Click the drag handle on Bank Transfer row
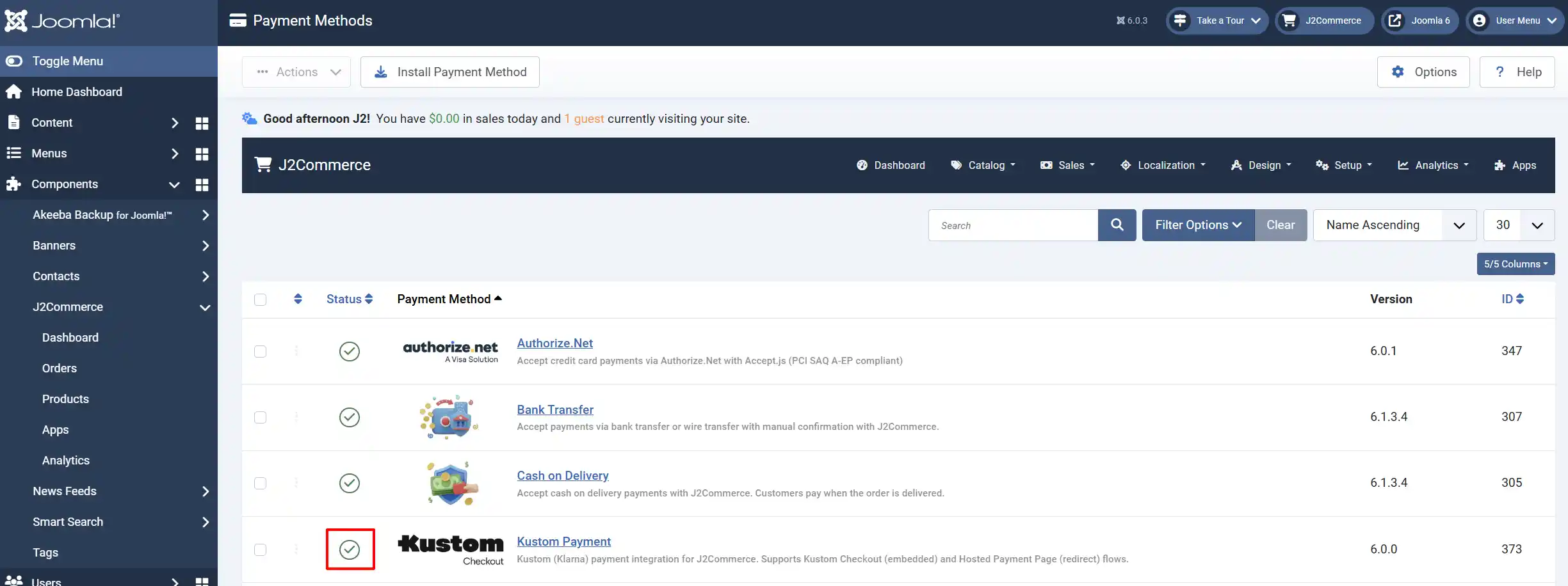Image resolution: width=1568 pixels, height=586 pixels. pyautogui.click(x=296, y=417)
